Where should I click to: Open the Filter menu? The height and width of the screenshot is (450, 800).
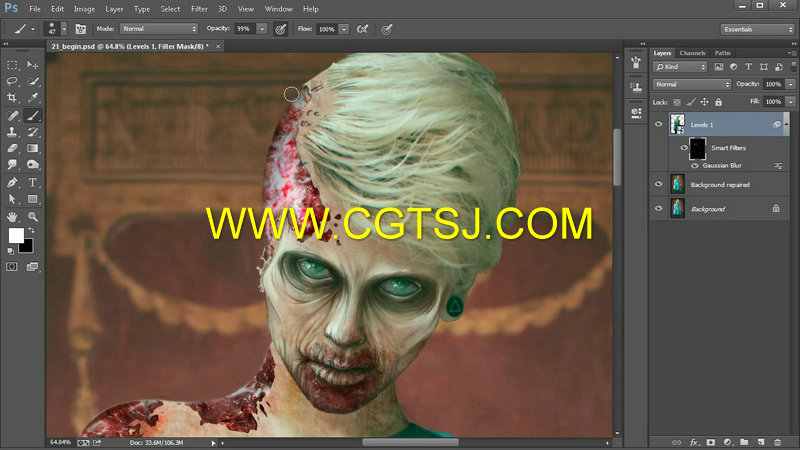point(199,9)
